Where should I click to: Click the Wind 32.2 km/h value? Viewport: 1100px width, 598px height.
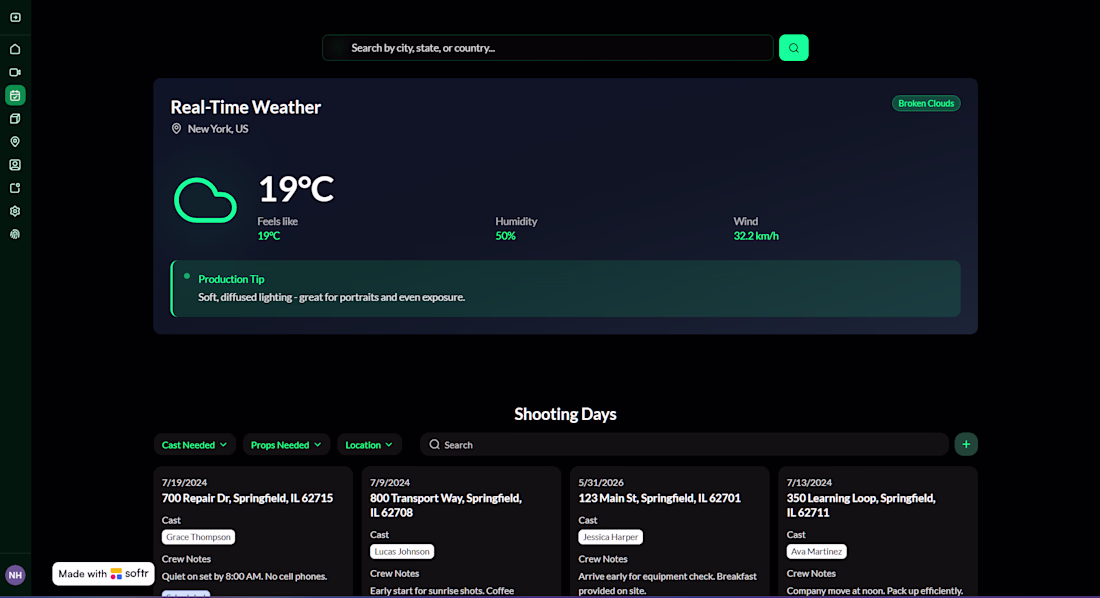click(x=756, y=237)
